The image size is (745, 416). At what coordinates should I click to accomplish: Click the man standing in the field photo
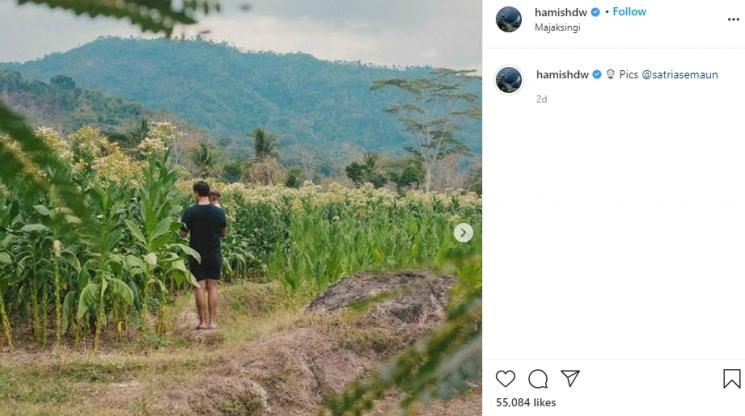click(x=205, y=250)
